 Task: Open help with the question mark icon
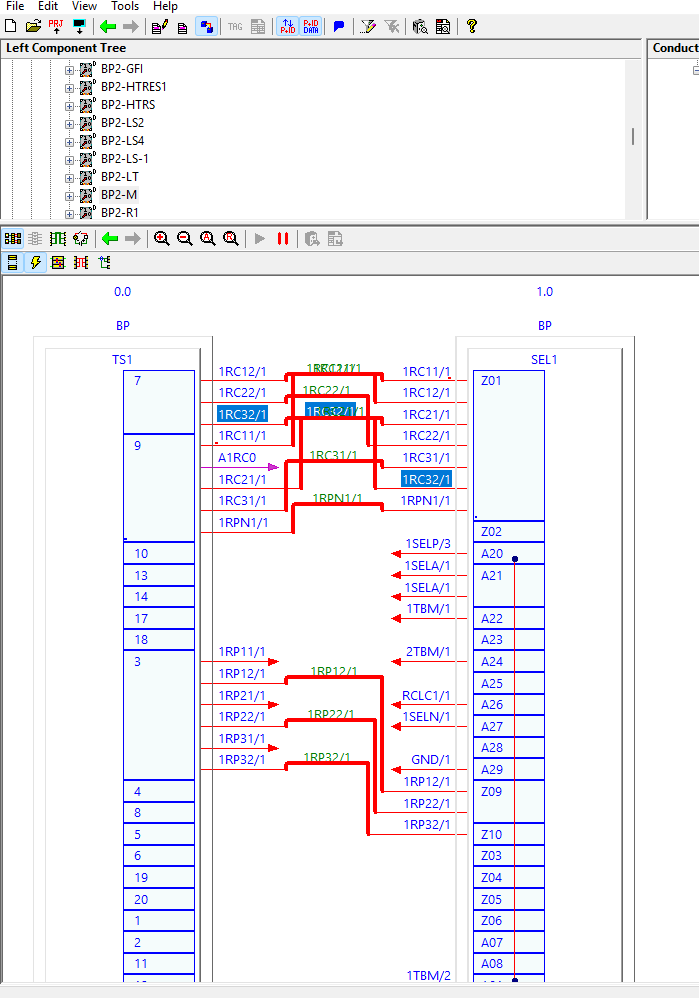pyautogui.click(x=472, y=26)
